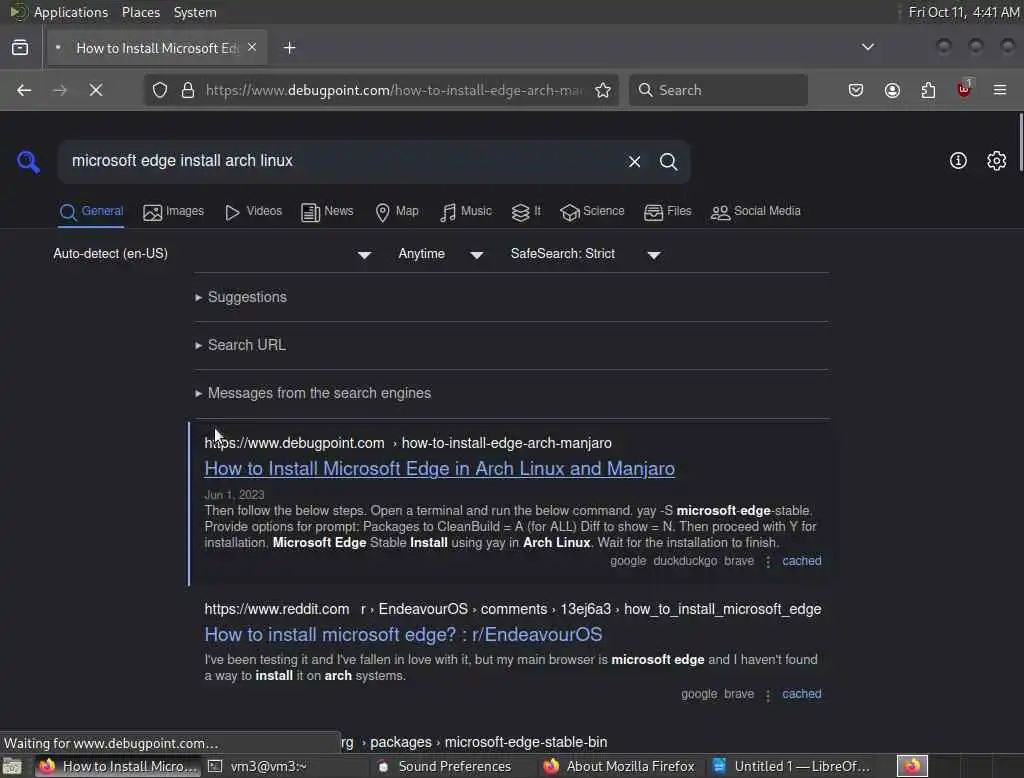The image size is (1024, 778).
Task: Open Firefox account icon
Action: click(x=892, y=90)
